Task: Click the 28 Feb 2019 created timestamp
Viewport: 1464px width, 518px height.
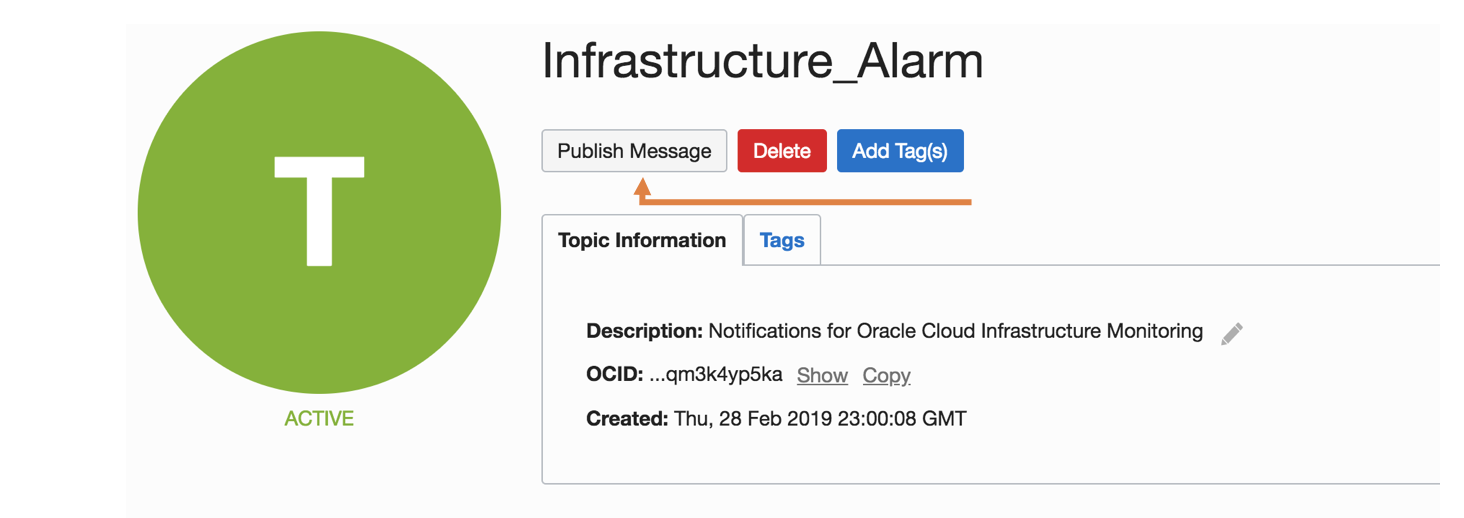Action: [x=820, y=419]
